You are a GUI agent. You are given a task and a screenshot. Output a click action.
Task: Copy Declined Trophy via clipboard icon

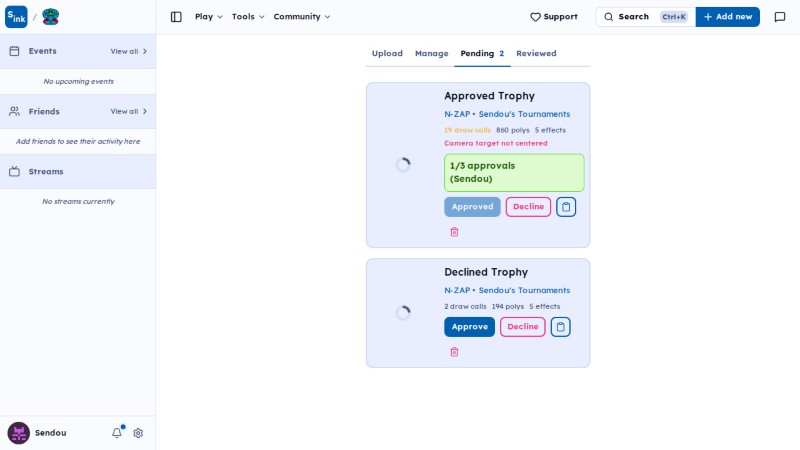tap(560, 327)
